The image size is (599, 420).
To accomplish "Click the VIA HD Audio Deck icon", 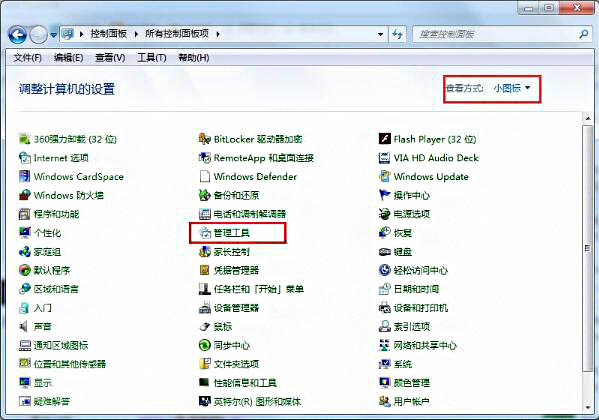I will pos(384,157).
